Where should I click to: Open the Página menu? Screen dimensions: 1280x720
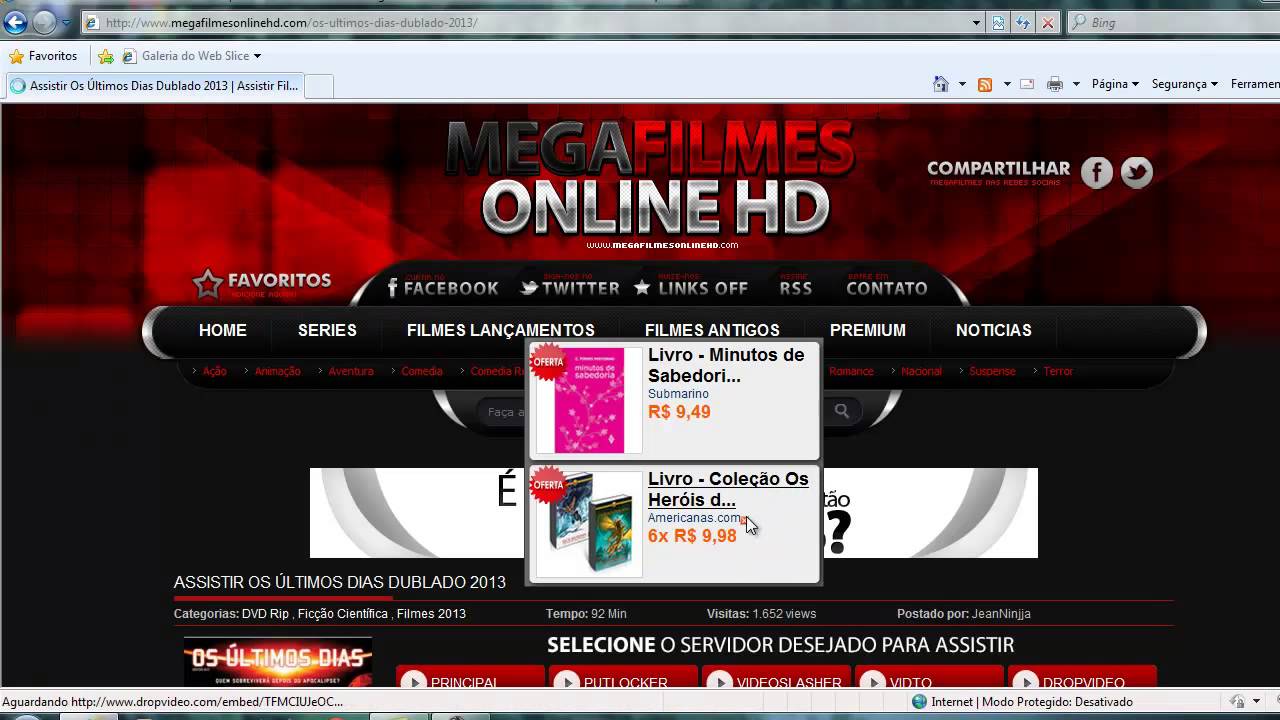pyautogui.click(x=1115, y=84)
